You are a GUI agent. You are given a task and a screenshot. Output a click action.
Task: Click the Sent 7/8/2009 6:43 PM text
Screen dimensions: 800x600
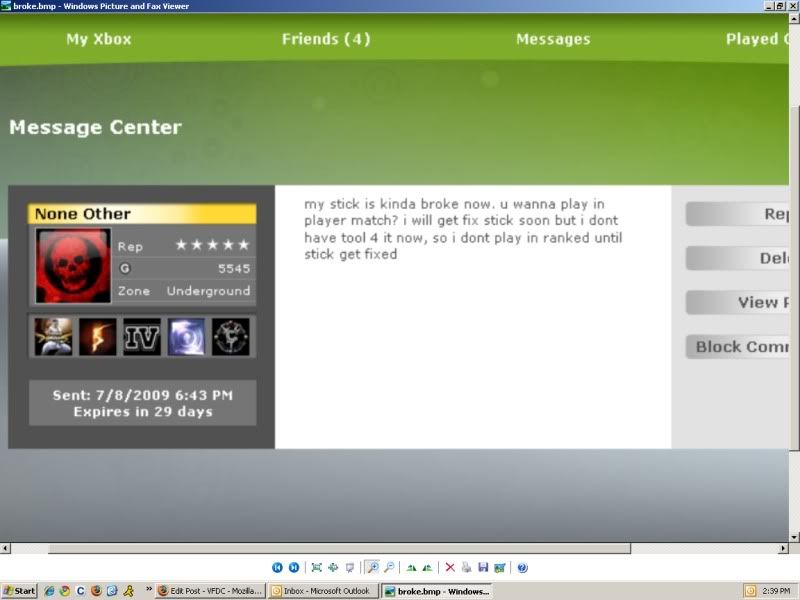point(143,395)
